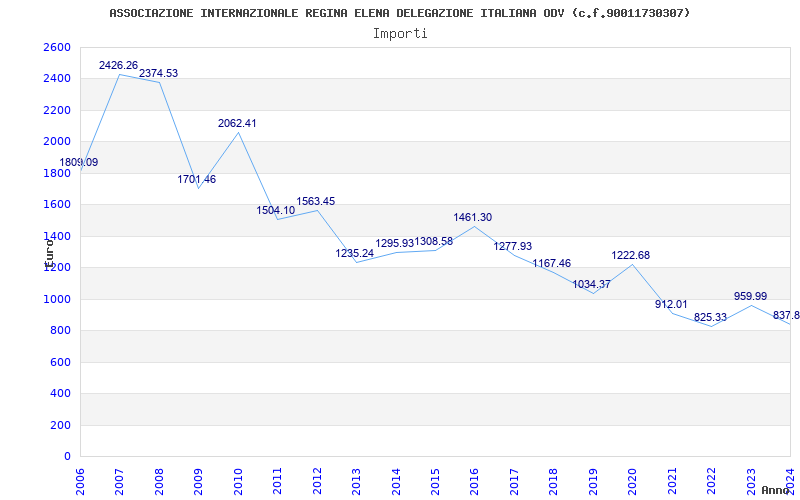Click the 2017 x-axis year label
Image resolution: width=800 pixels, height=500 pixels.
coord(514,482)
